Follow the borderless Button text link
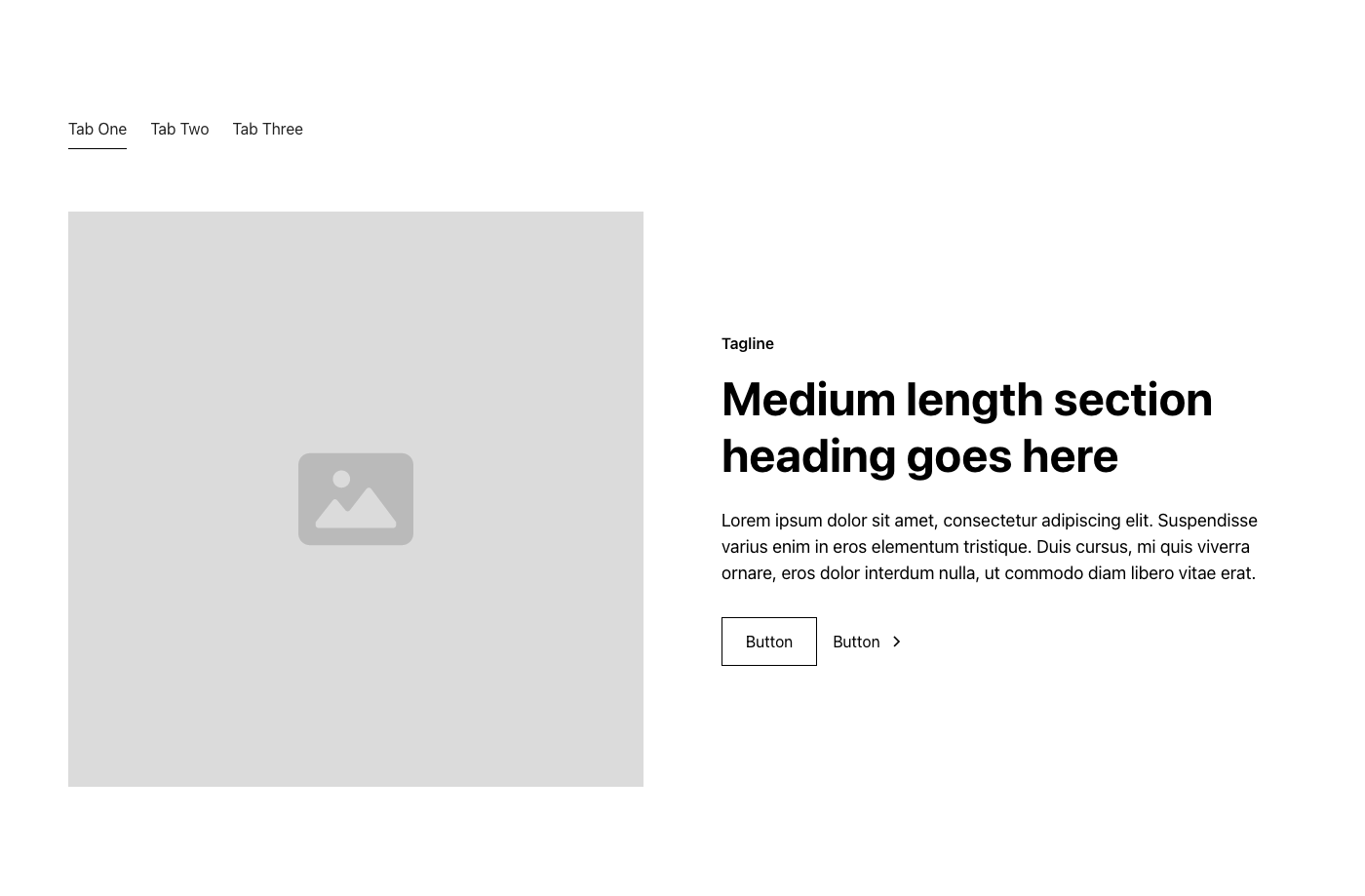This screenshot has width=1365, height=896. [x=856, y=642]
